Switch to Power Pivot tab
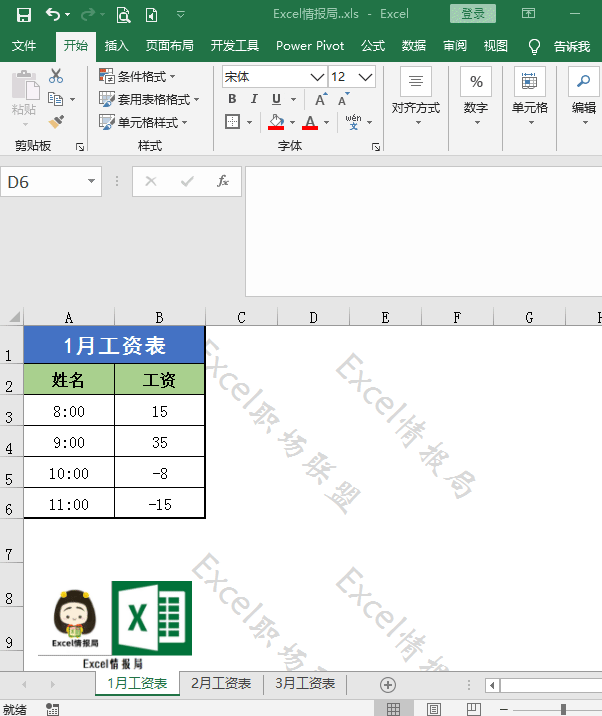602x716 pixels. click(x=310, y=46)
